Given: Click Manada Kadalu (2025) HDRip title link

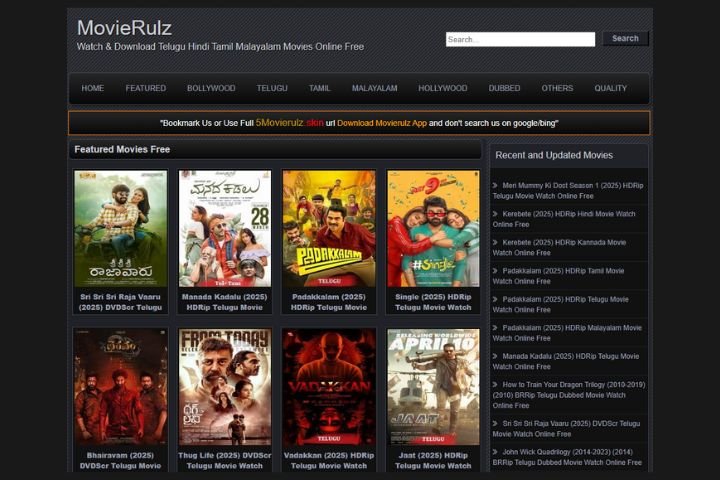Looking at the screenshot, I should coord(225,302).
